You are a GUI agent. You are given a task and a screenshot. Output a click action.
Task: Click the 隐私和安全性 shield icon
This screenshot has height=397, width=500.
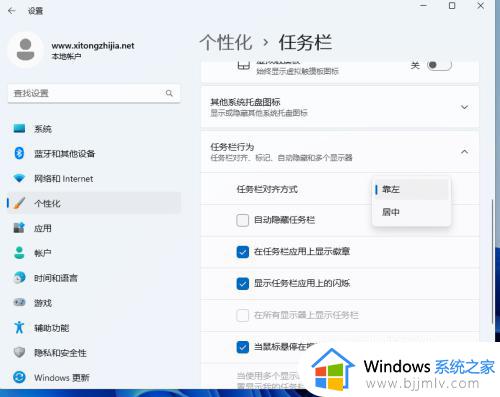coord(19,352)
